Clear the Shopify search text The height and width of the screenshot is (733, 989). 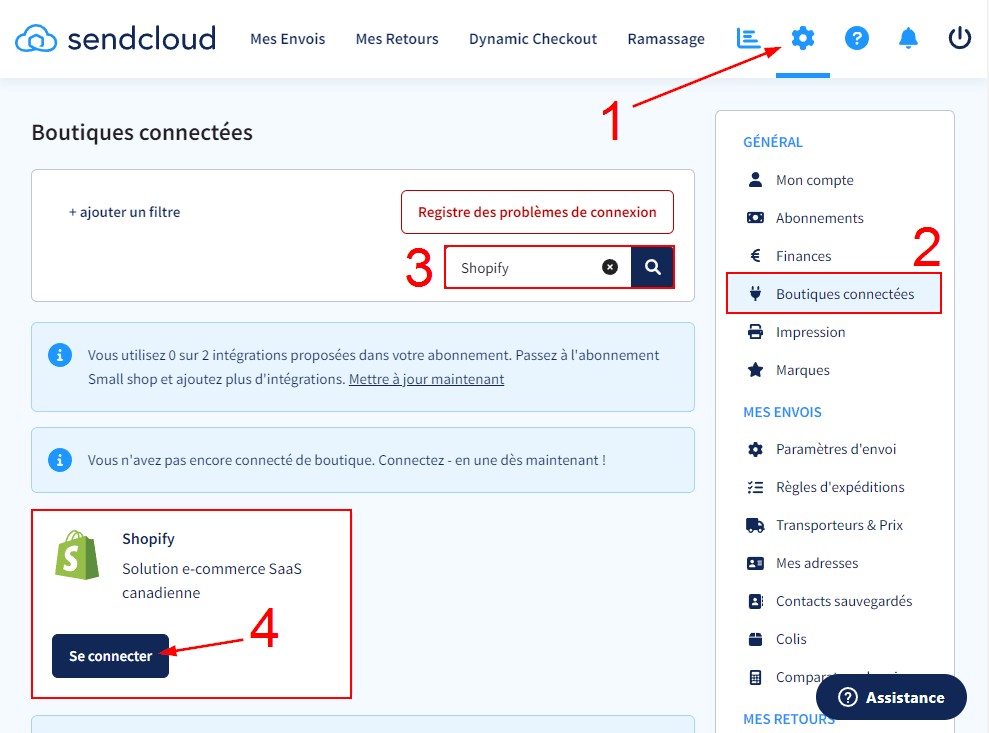pos(610,268)
